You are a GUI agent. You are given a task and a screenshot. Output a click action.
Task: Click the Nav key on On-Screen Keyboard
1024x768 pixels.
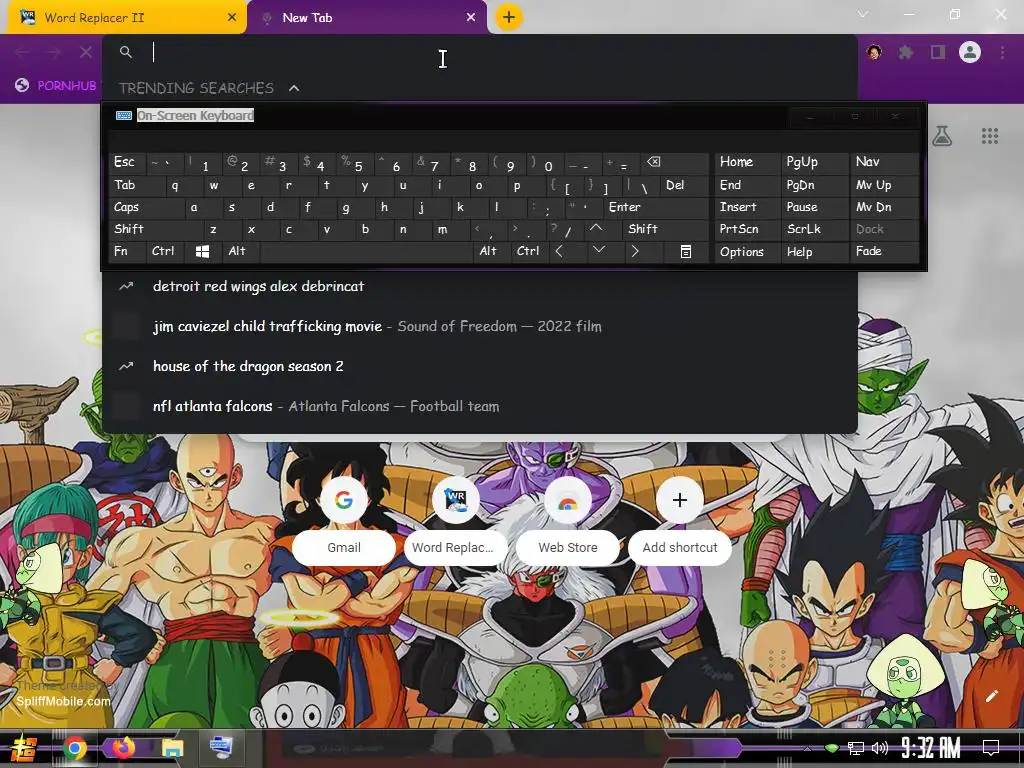(884, 162)
